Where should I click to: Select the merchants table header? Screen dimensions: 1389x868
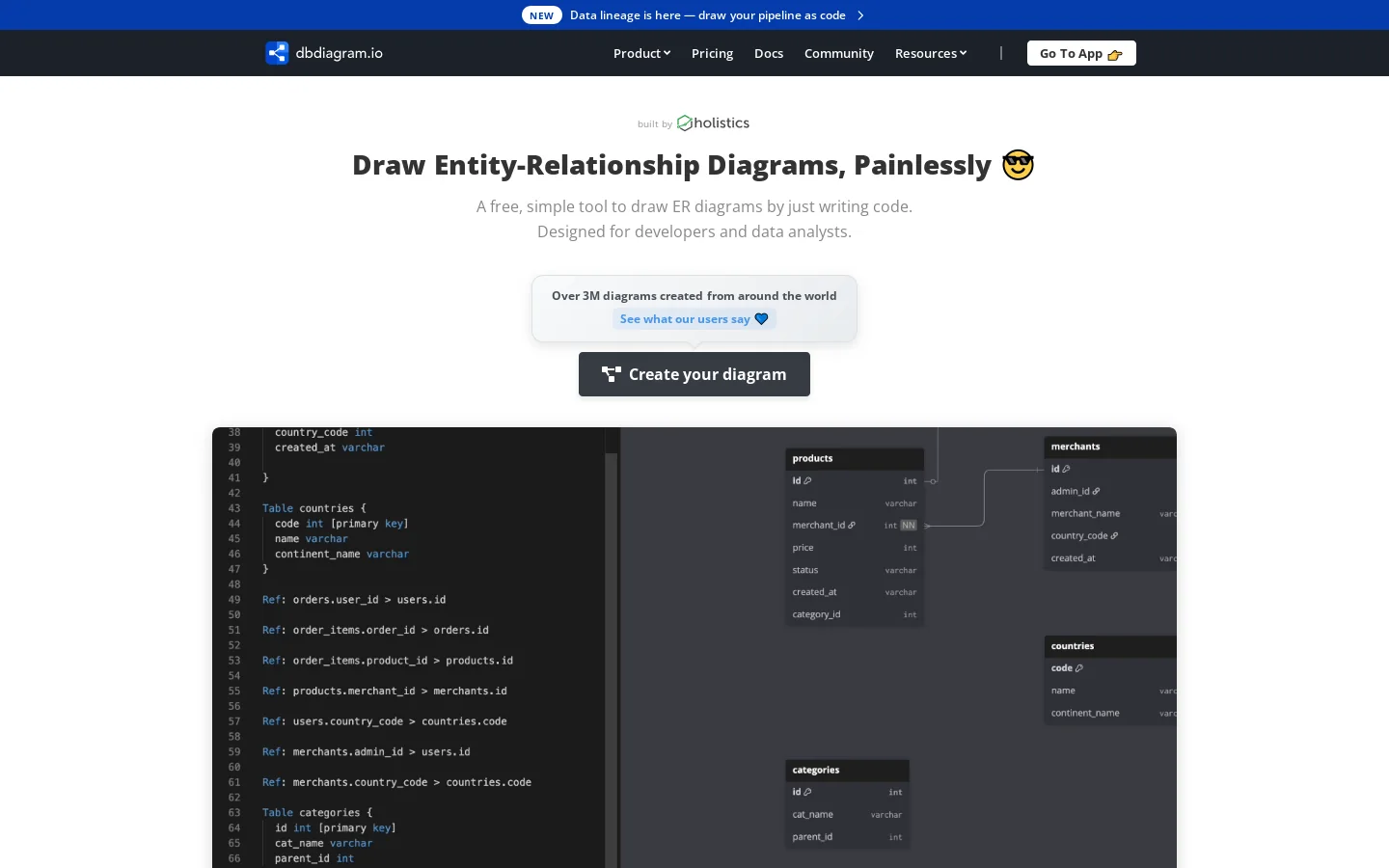point(1110,447)
